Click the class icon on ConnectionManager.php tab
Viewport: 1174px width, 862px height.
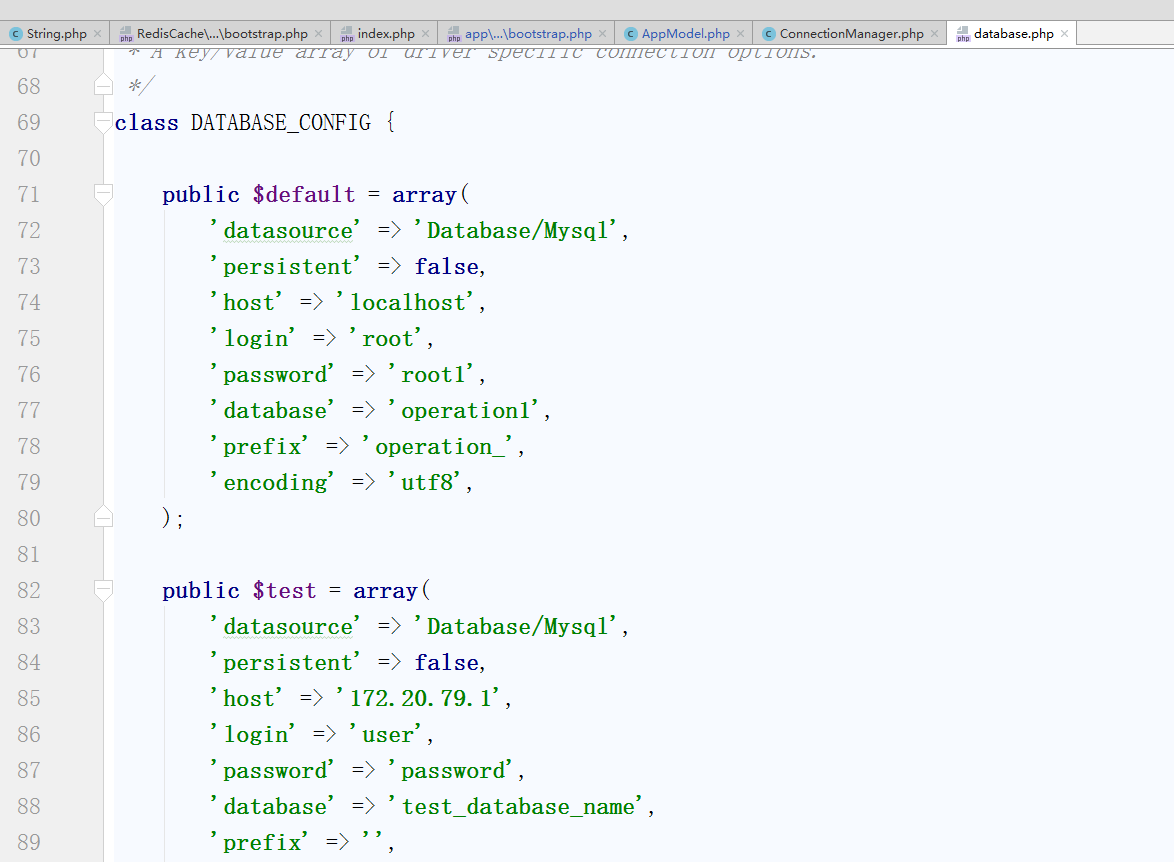[768, 34]
